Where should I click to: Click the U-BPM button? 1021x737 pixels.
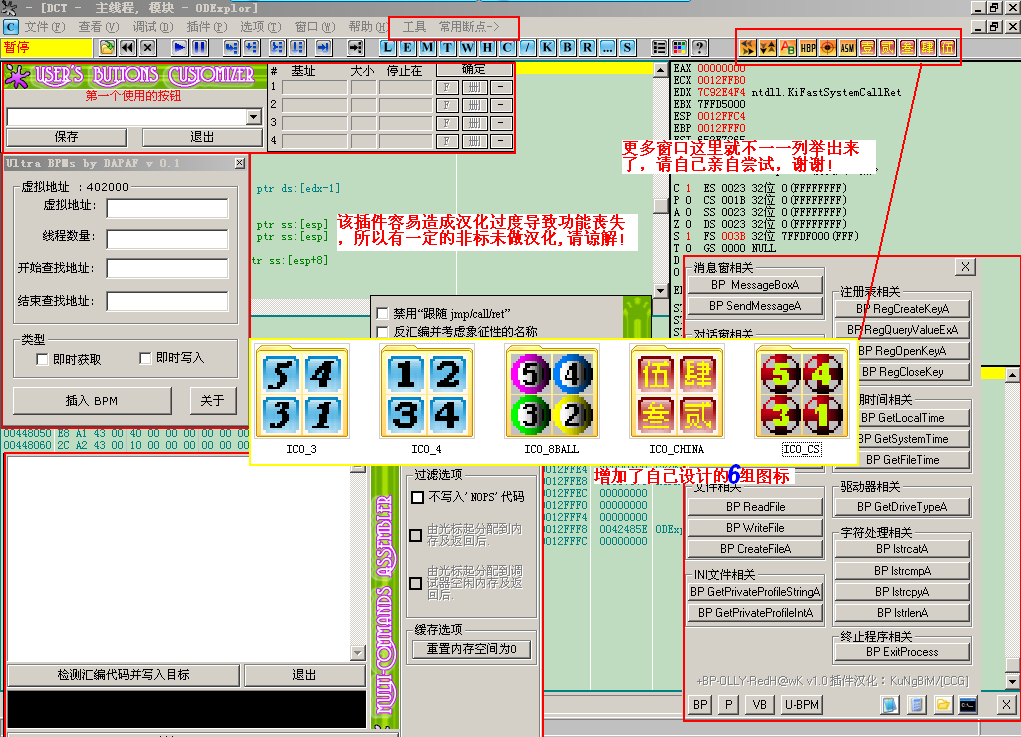coord(802,704)
